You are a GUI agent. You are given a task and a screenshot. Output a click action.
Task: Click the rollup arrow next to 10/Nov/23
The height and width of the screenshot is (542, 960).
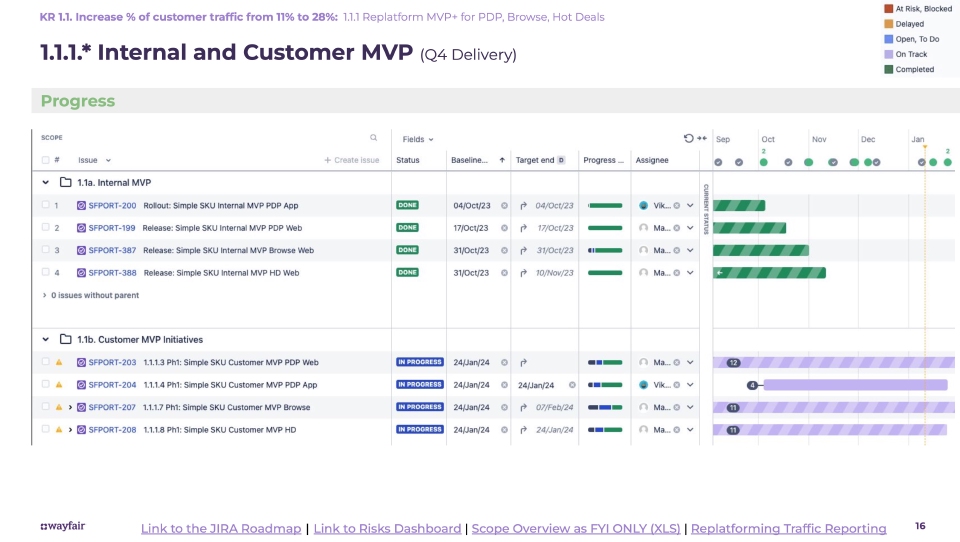point(523,273)
